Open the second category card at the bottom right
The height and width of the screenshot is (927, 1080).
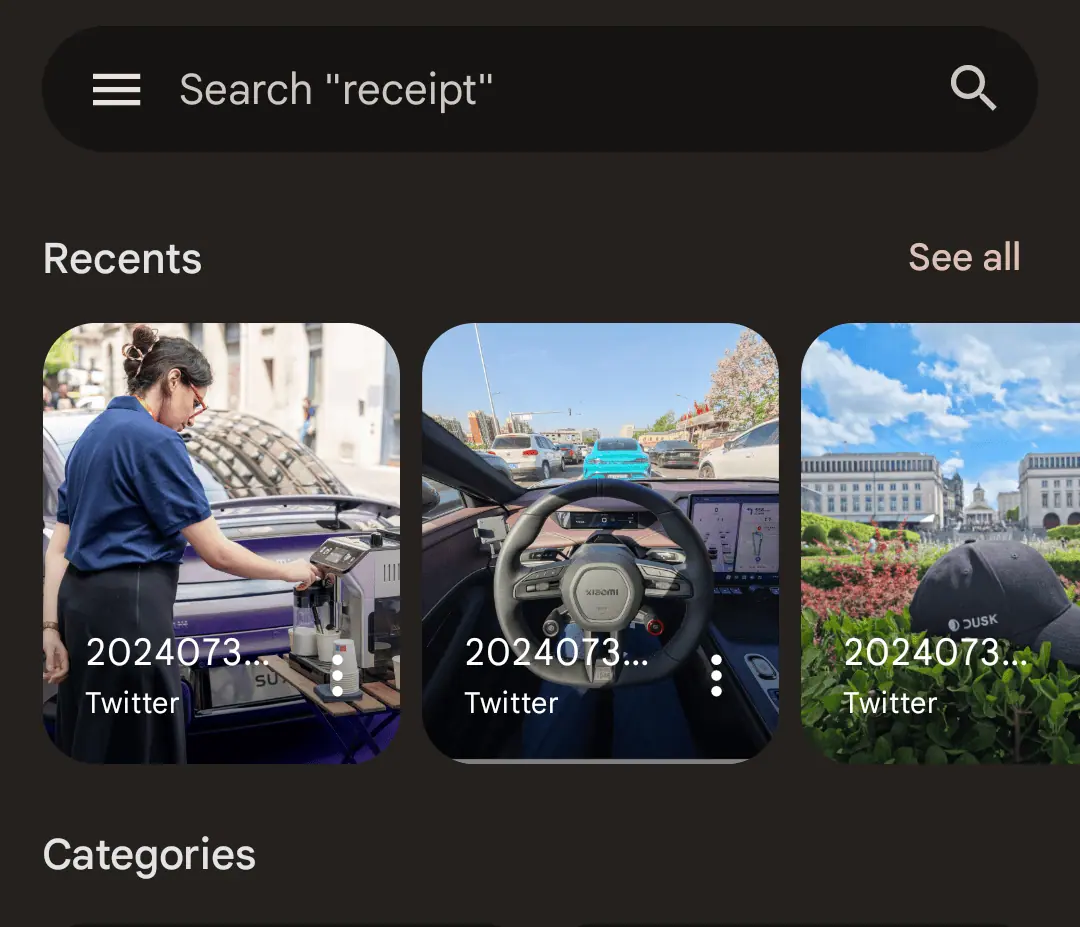pyautogui.click(x=797, y=925)
